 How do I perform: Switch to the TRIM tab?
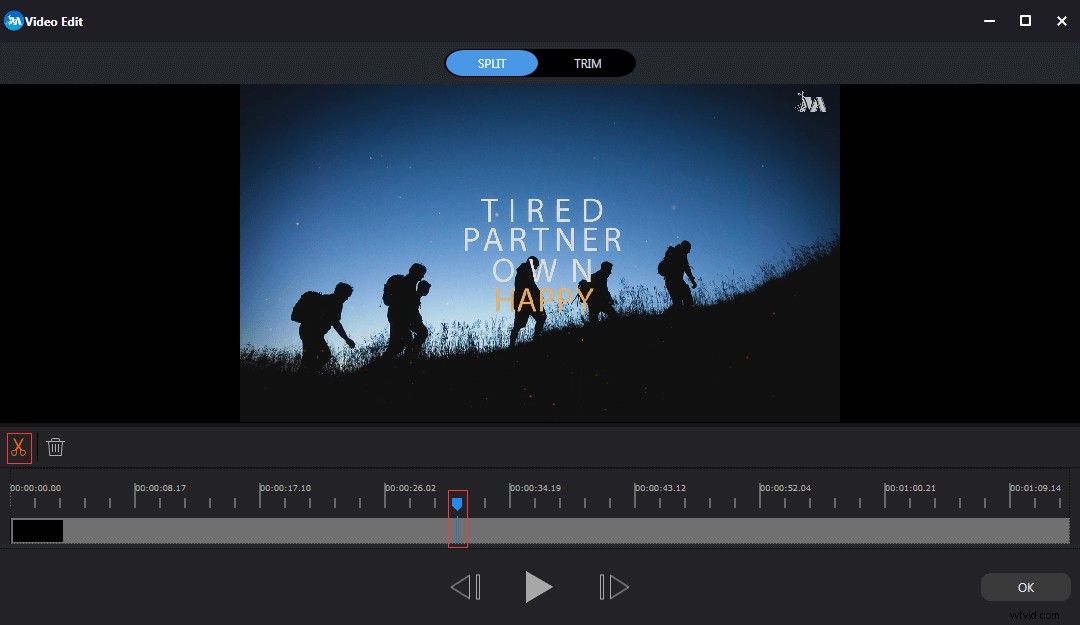point(587,64)
